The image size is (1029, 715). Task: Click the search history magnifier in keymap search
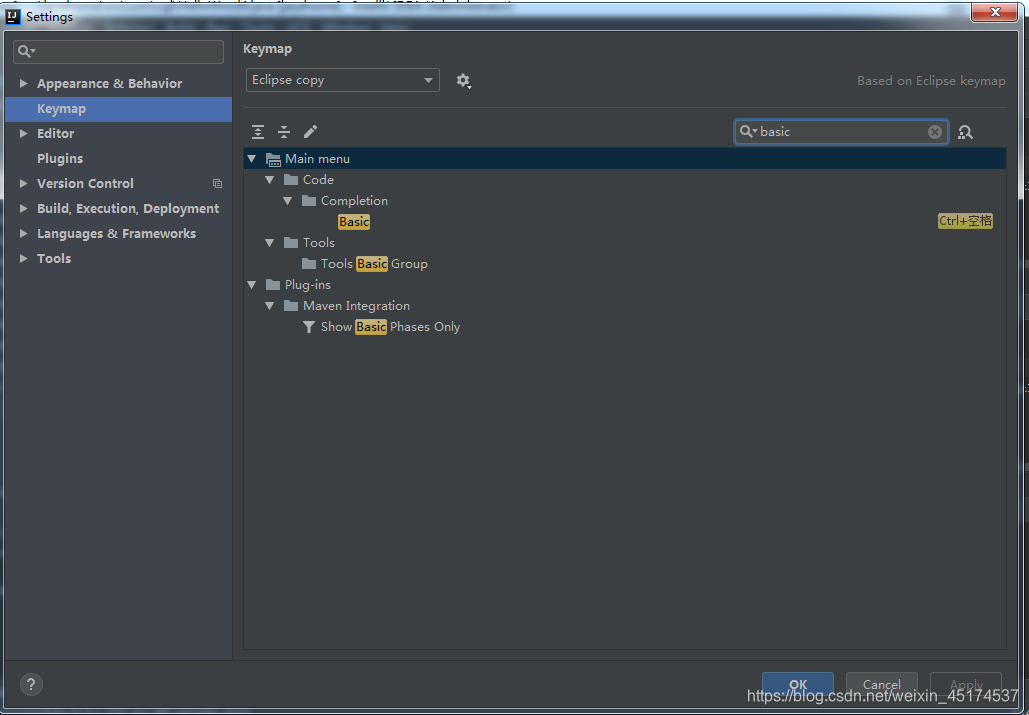point(748,132)
